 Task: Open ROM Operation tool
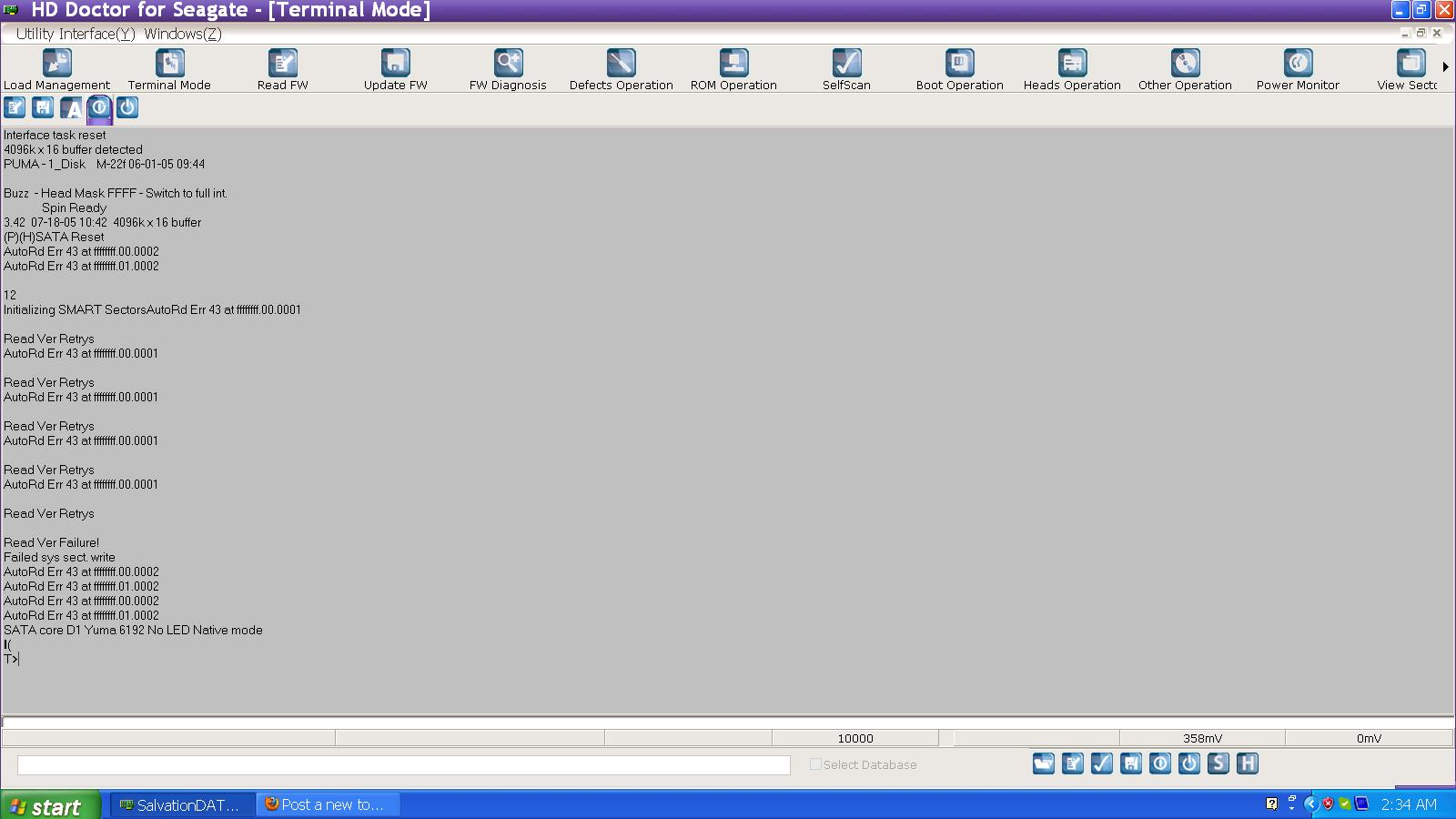coord(733,70)
